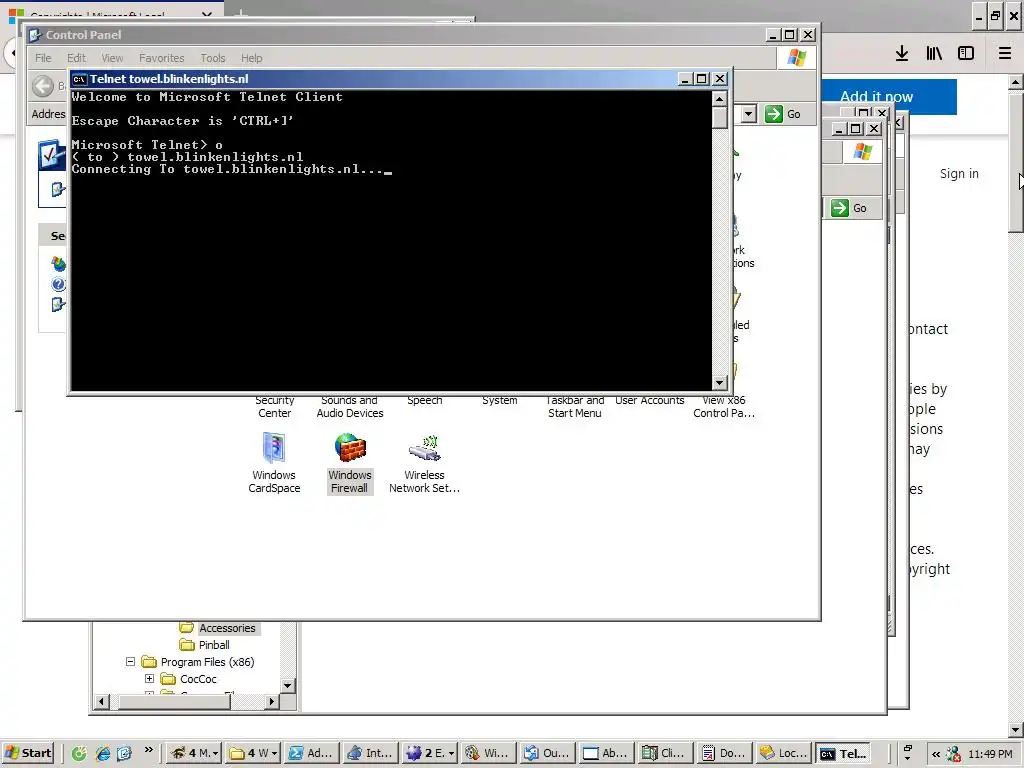Screen dimensions: 1024x768
Task: Switch to the 'Cli...' taskbar button
Action: click(665, 753)
